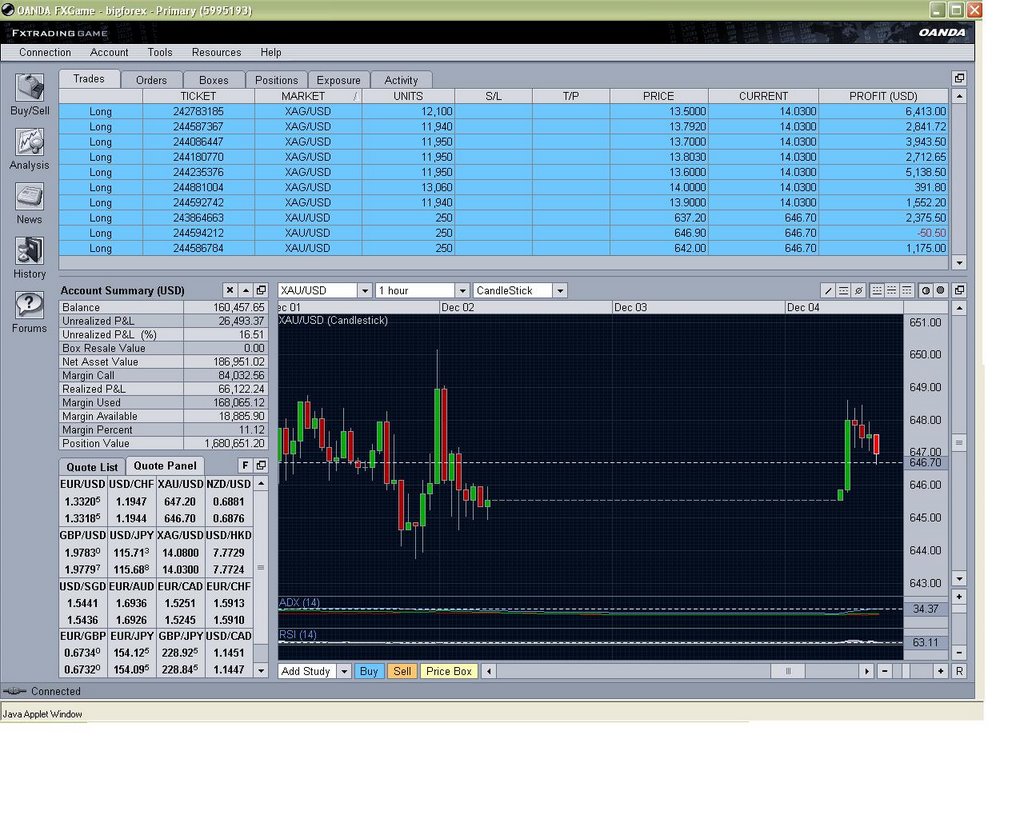Open the 1 hour timeframe dropdown
This screenshot has height=819, width=1024.
click(462, 291)
